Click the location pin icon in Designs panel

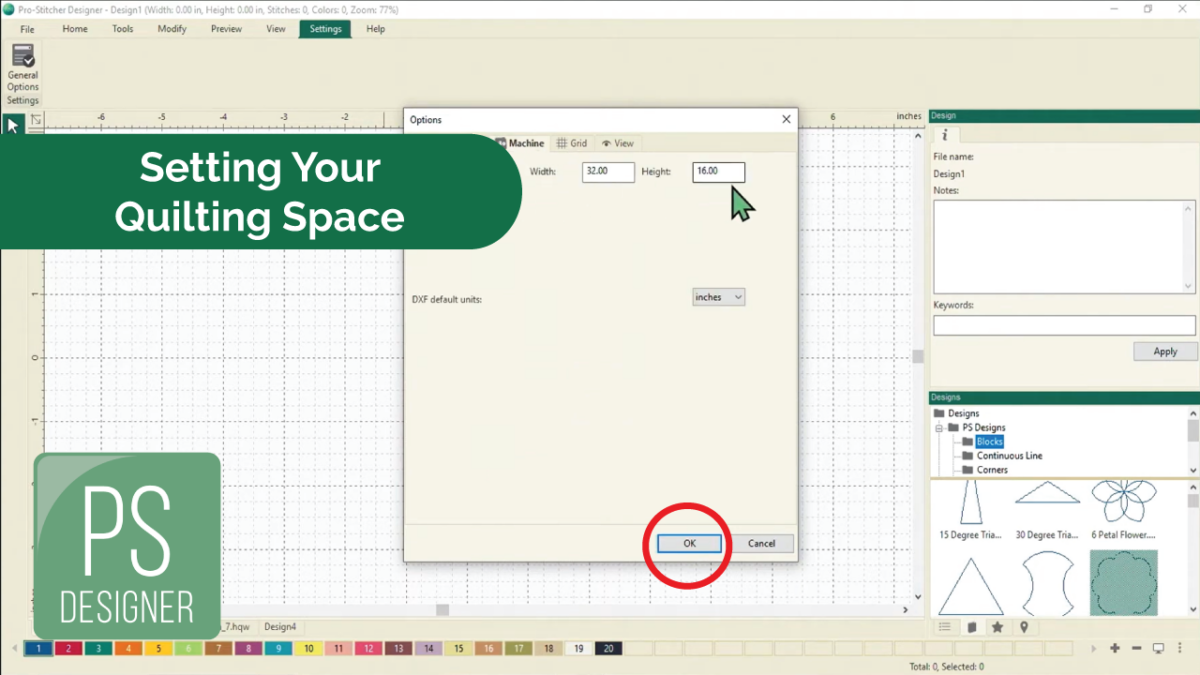[x=1024, y=627]
